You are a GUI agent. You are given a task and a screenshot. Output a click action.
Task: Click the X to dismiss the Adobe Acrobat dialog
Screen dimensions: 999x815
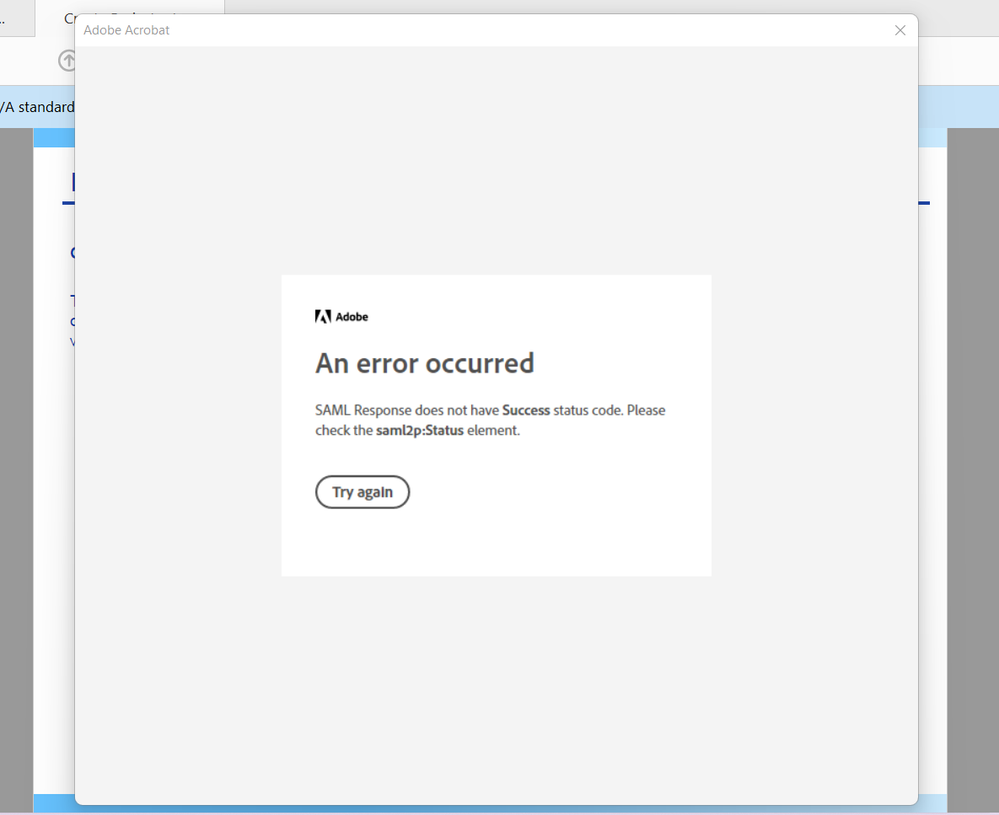pos(899,30)
